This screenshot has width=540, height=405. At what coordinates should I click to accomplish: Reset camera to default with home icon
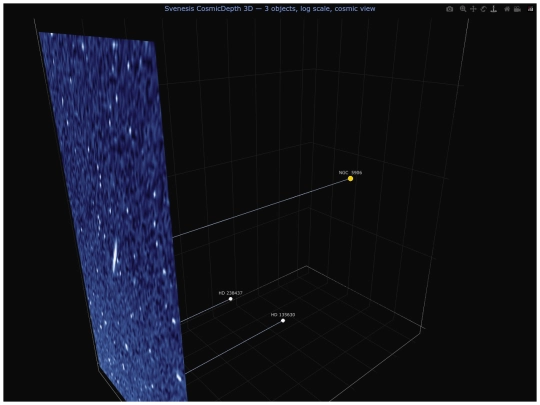507,9
